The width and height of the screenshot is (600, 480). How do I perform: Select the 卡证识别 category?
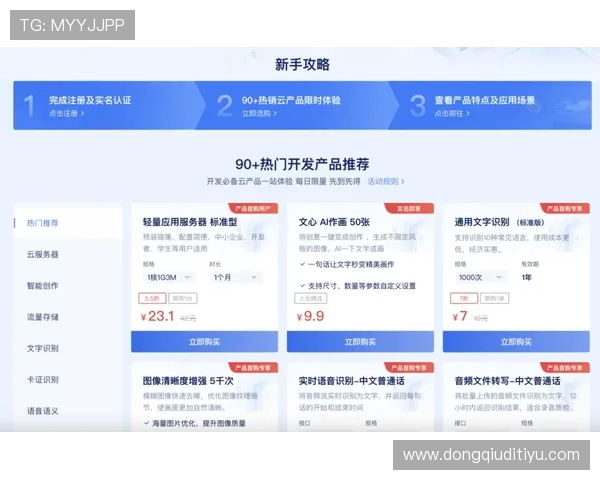click(x=42, y=380)
